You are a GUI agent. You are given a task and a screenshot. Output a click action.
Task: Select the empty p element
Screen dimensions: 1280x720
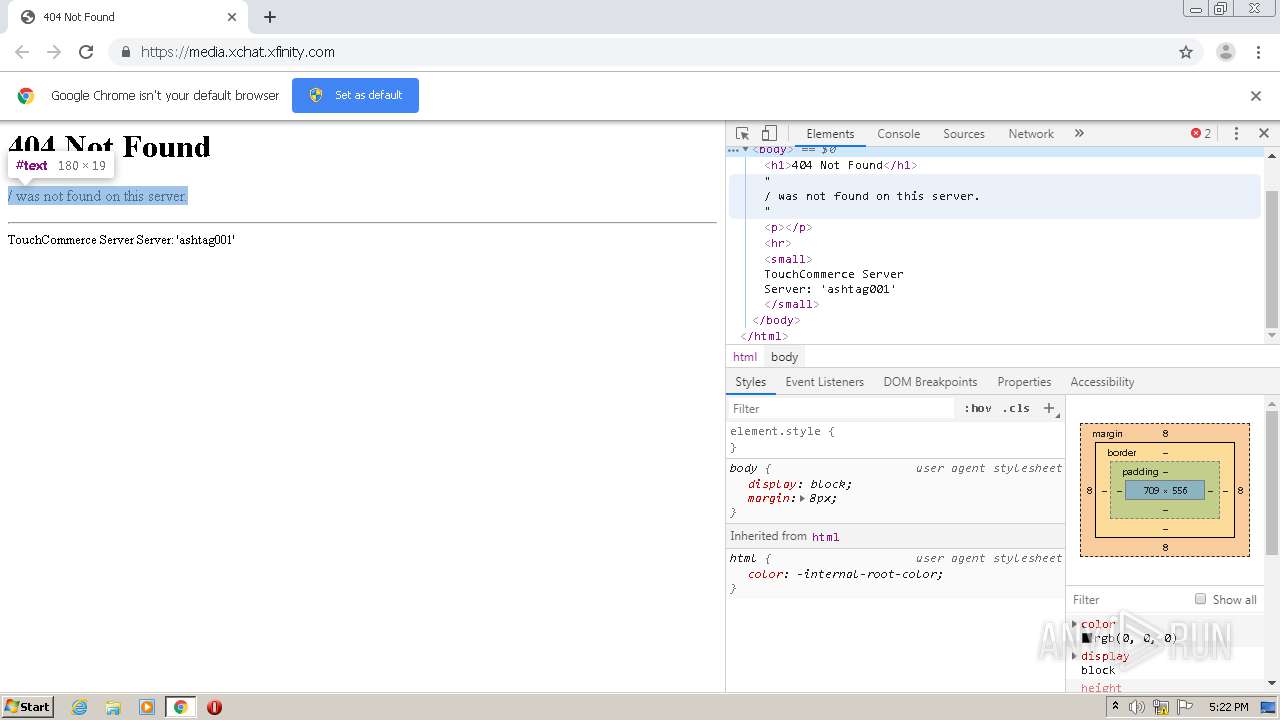(788, 227)
